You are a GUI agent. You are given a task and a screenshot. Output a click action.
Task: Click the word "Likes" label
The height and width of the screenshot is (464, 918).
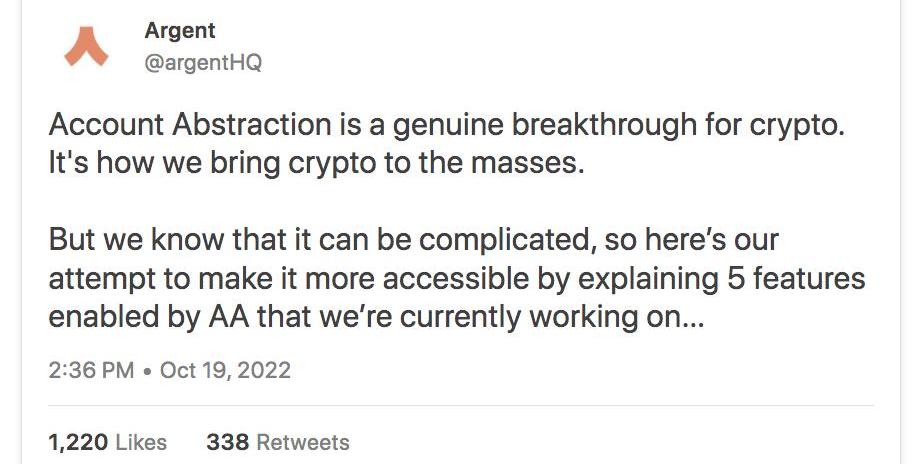pos(141,441)
